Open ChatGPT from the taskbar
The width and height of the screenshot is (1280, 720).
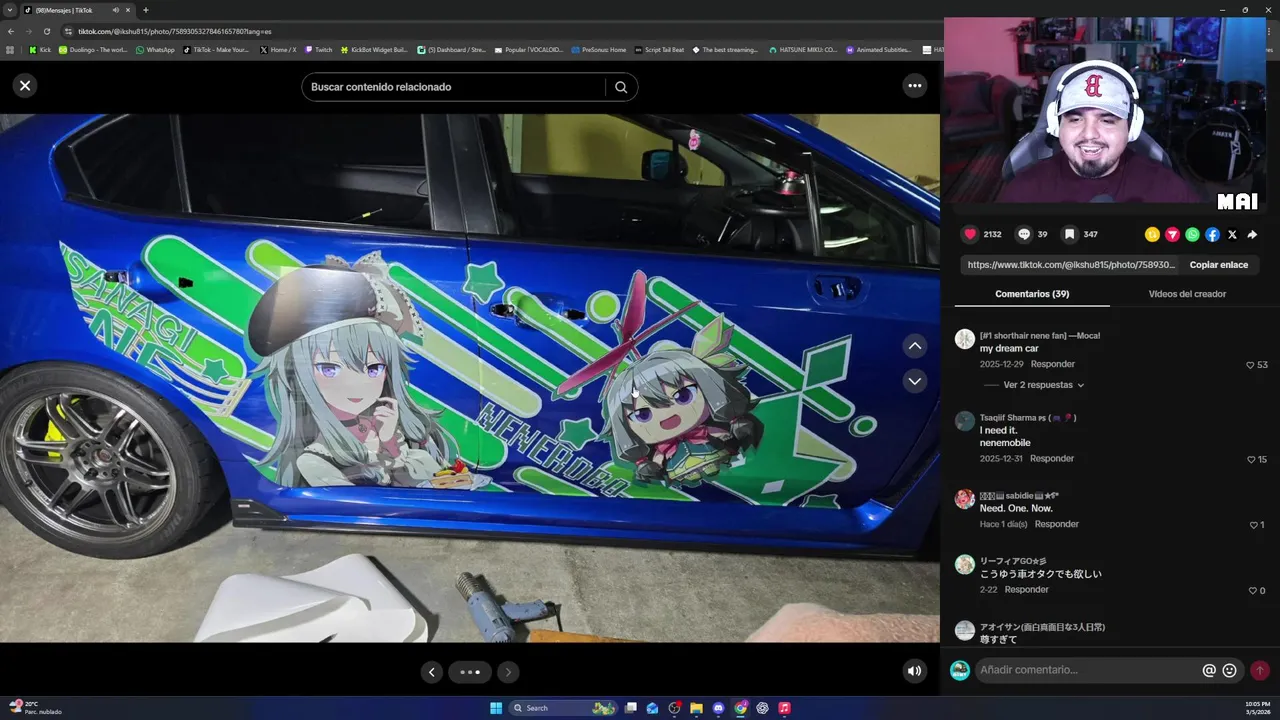[762, 708]
